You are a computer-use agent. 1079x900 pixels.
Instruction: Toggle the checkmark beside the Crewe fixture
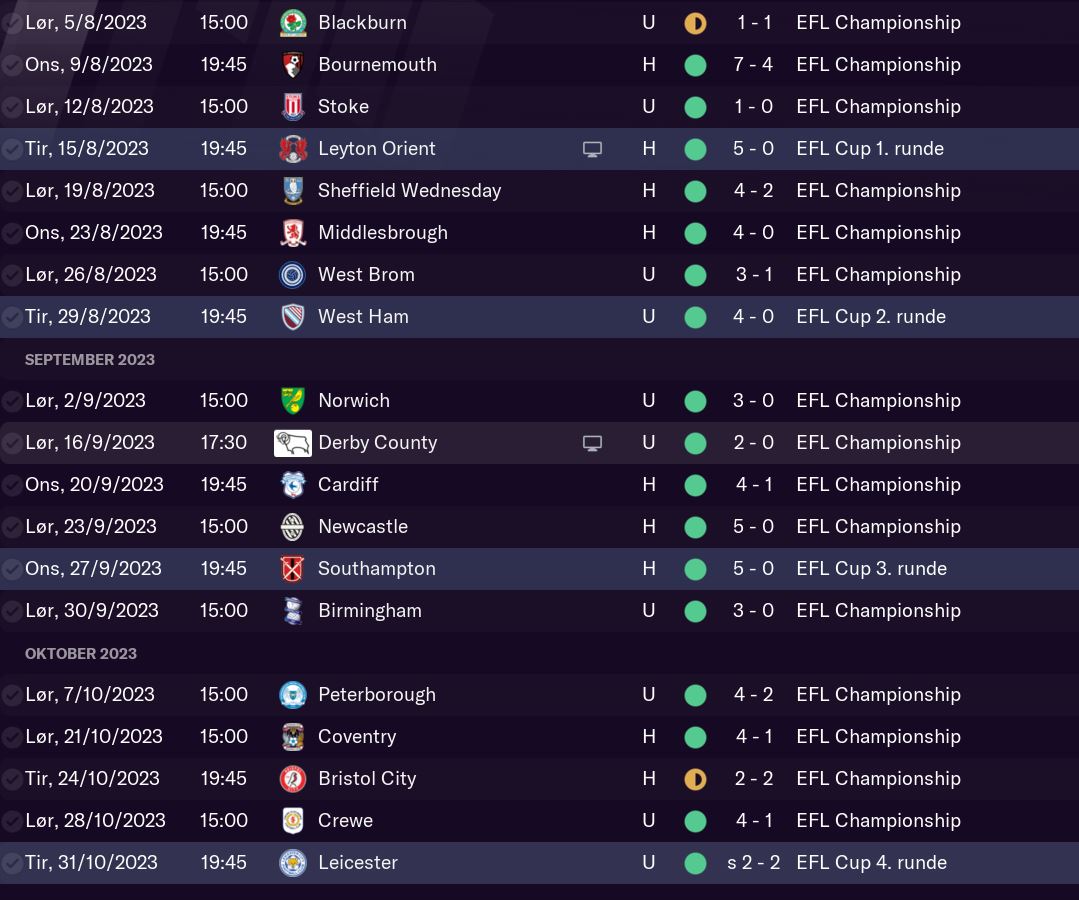pyautogui.click(x=12, y=821)
